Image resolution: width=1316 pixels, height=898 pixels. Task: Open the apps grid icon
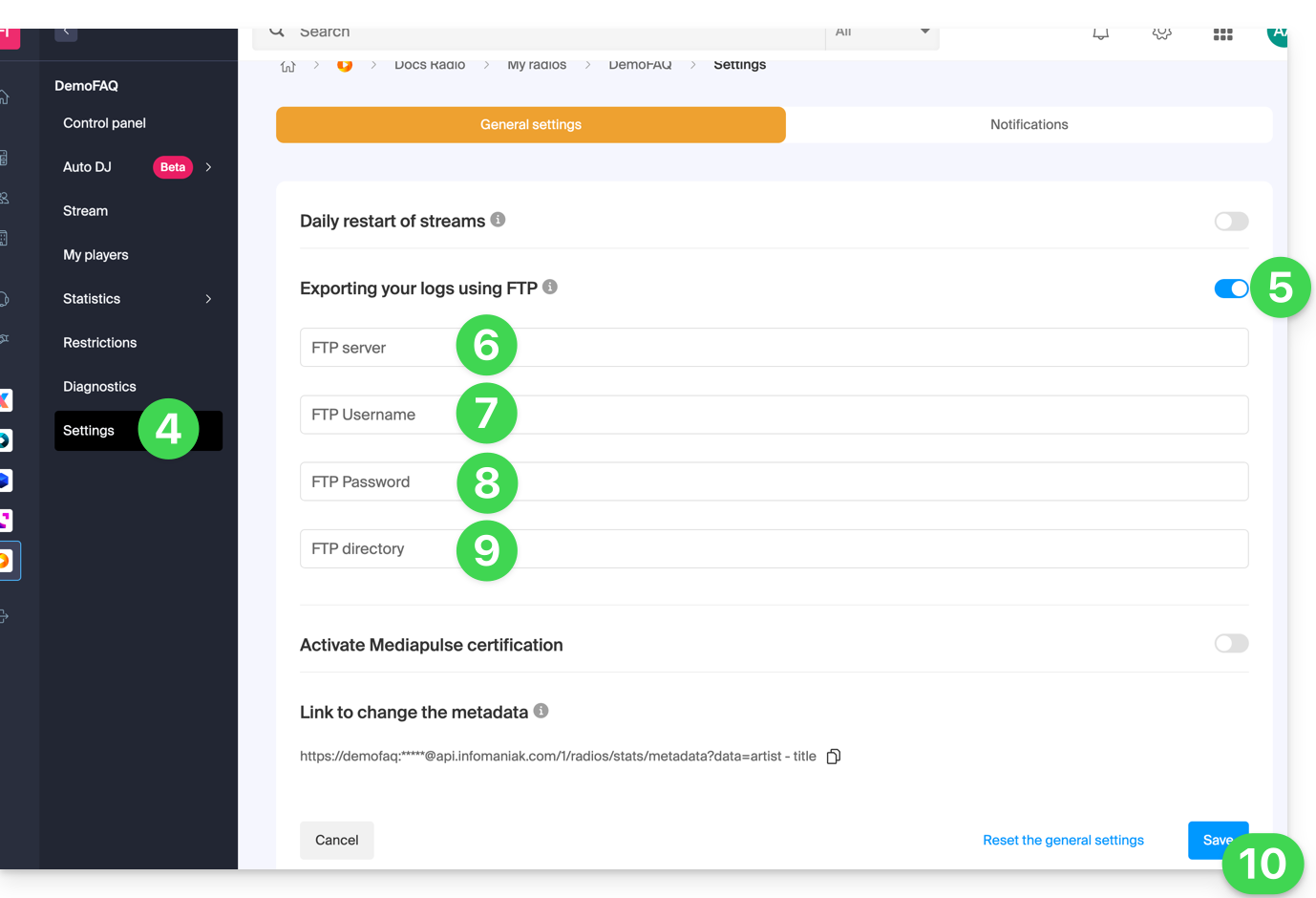click(1222, 34)
